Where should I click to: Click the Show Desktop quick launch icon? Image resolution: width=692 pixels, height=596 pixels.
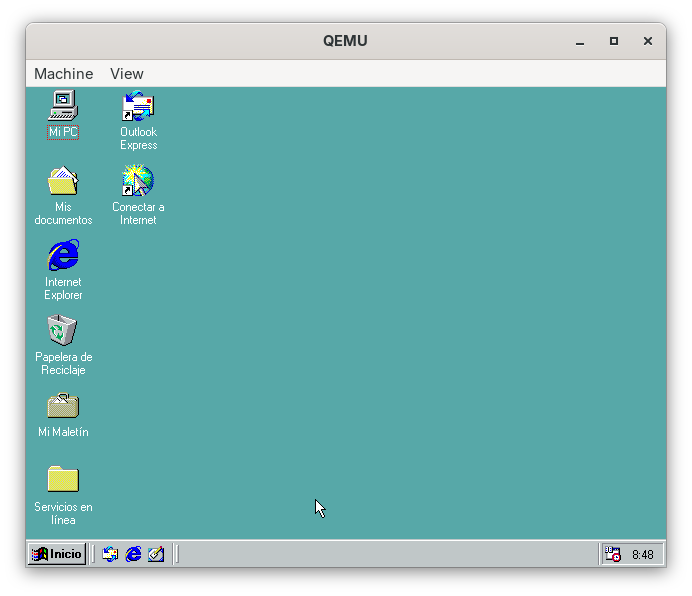[x=156, y=554]
